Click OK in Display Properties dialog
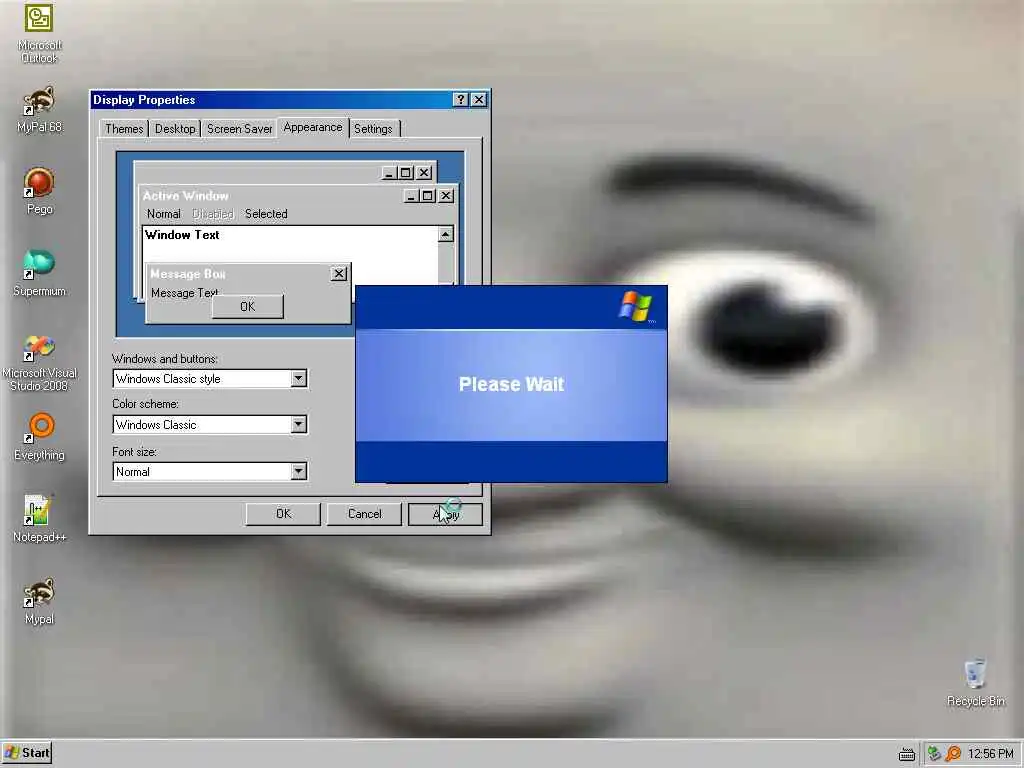 (283, 514)
